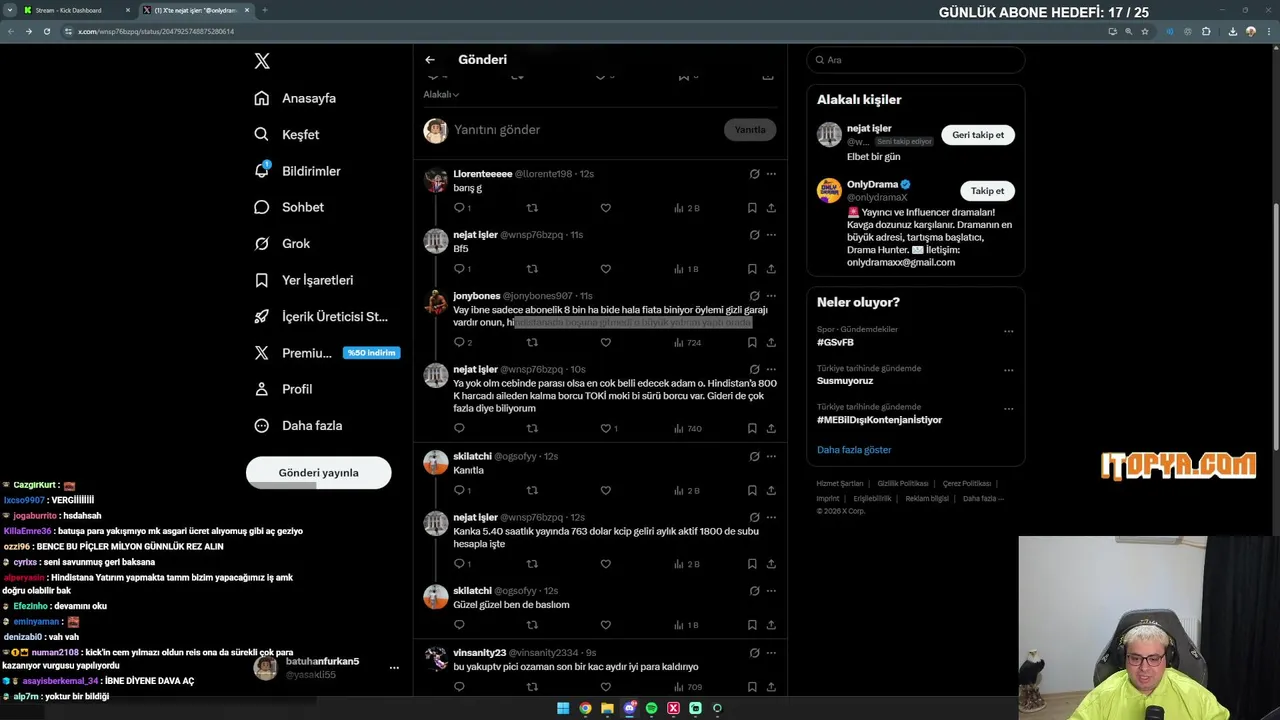Share nejat işler's 'Ya yok olm' reply

[x=771, y=428]
